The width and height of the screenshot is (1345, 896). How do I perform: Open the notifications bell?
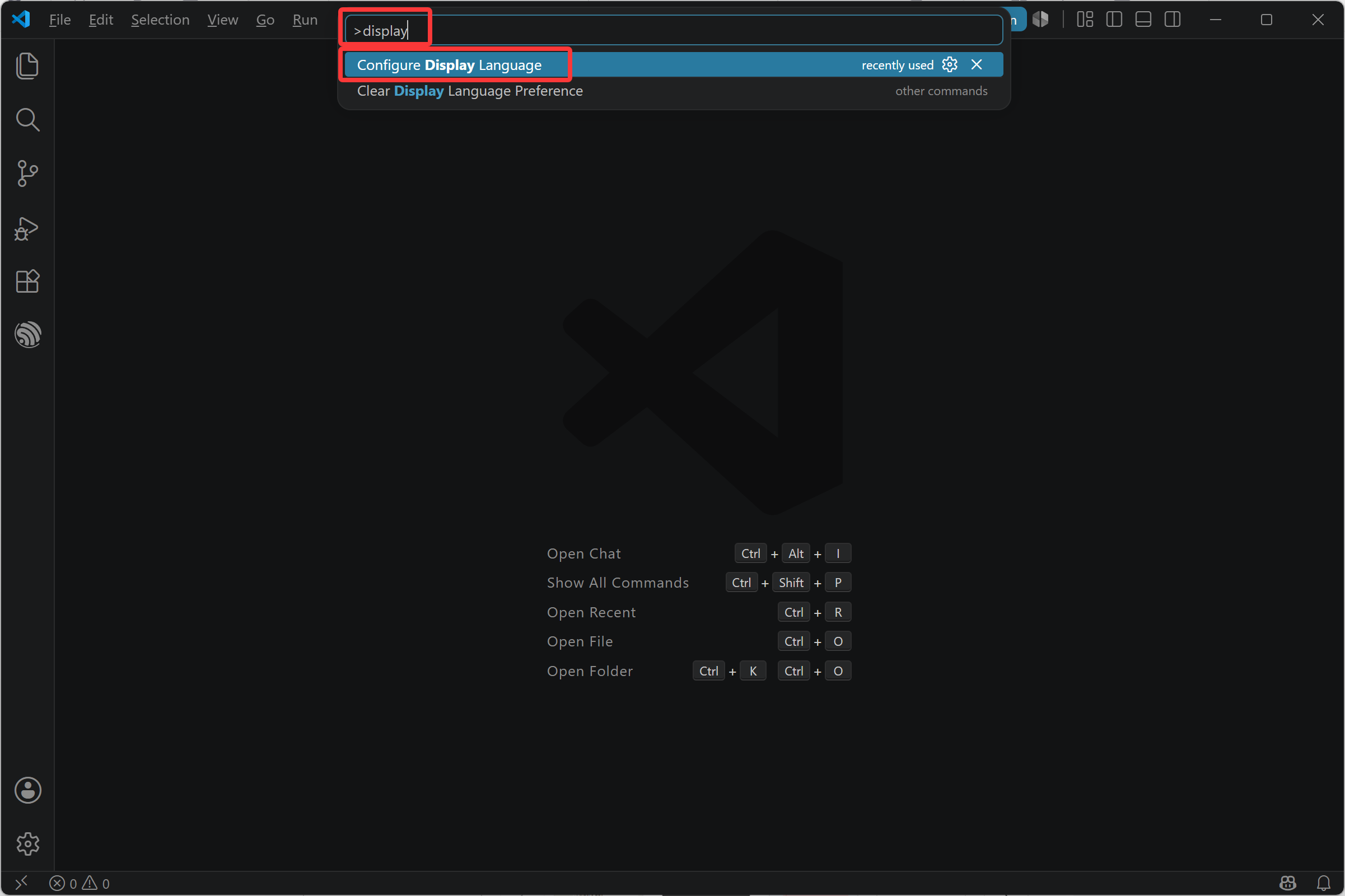tap(1324, 884)
